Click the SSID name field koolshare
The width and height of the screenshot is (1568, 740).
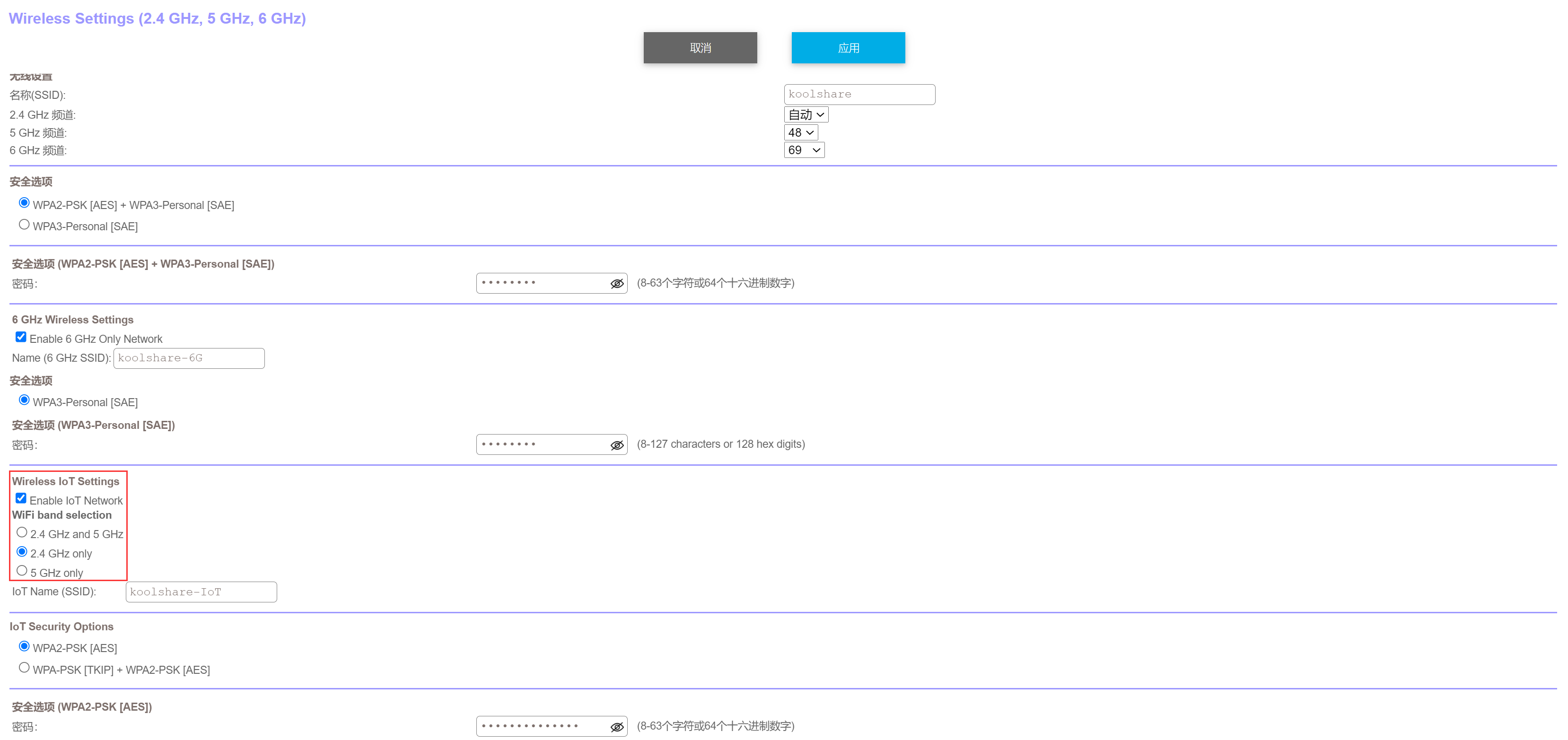pyautogui.click(x=859, y=94)
